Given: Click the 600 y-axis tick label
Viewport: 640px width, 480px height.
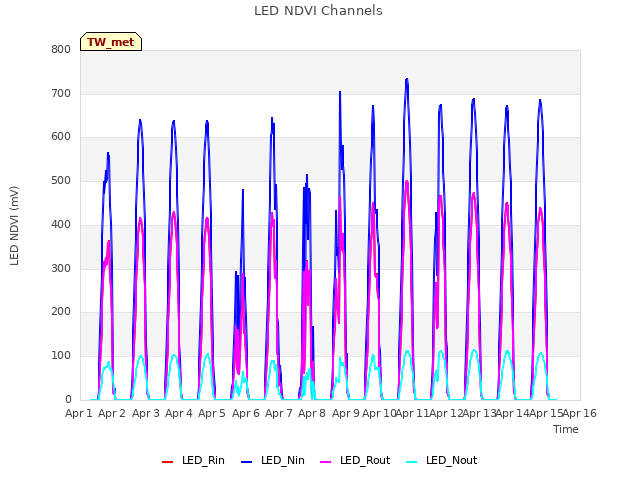Looking at the screenshot, I should [x=61, y=137].
